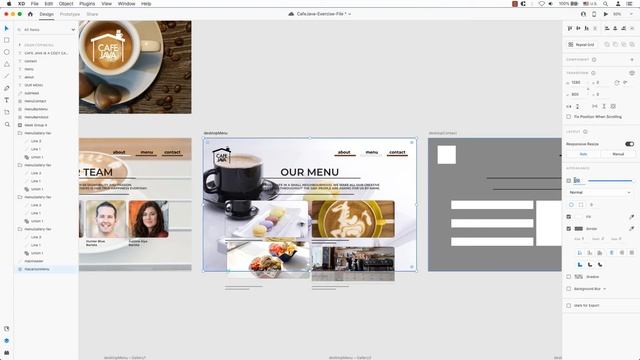Click the macOS Spotlight search icon
Viewport: 640px width, 360px height.
[x=606, y=4]
